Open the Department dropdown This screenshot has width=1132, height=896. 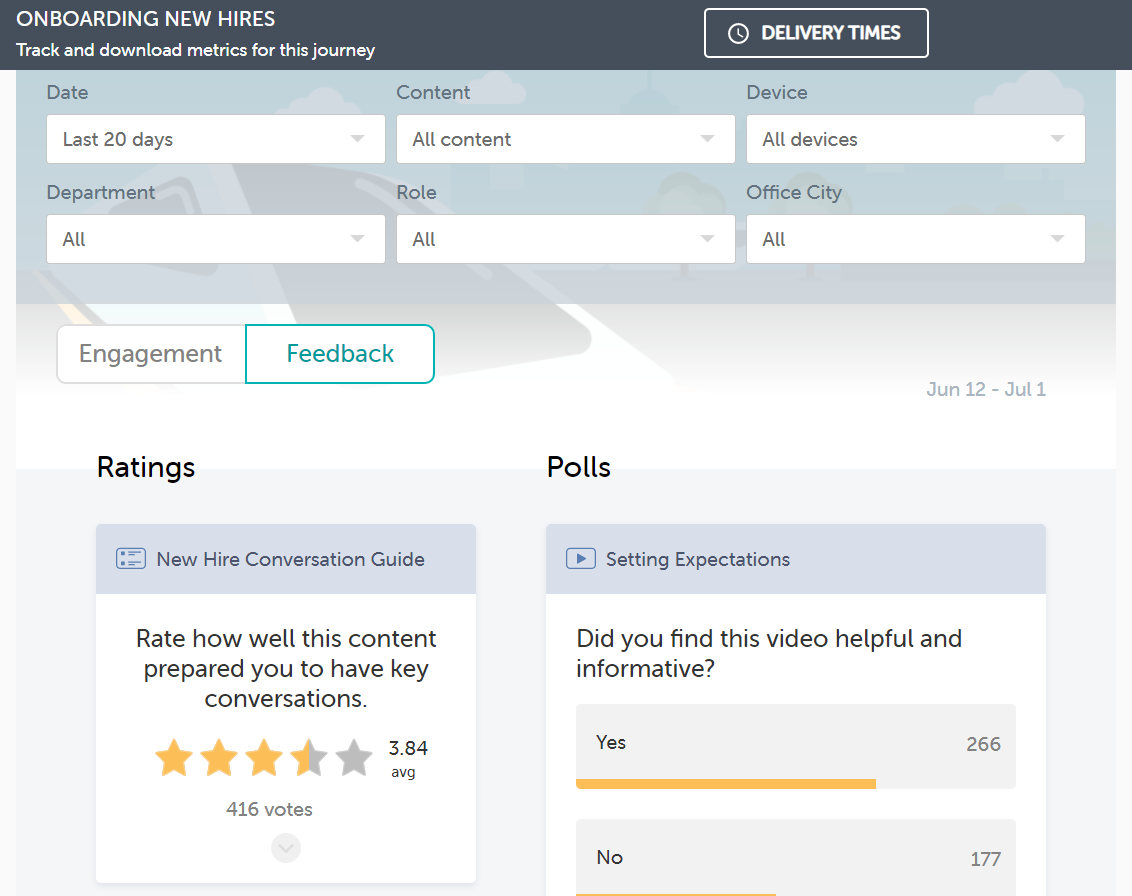[215, 239]
